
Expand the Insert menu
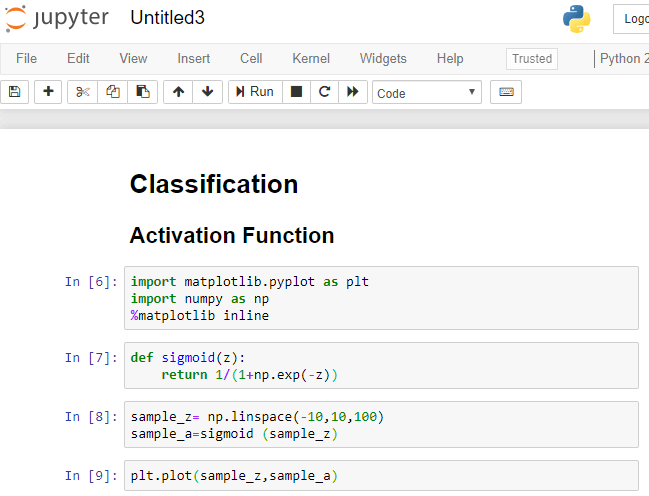[194, 59]
